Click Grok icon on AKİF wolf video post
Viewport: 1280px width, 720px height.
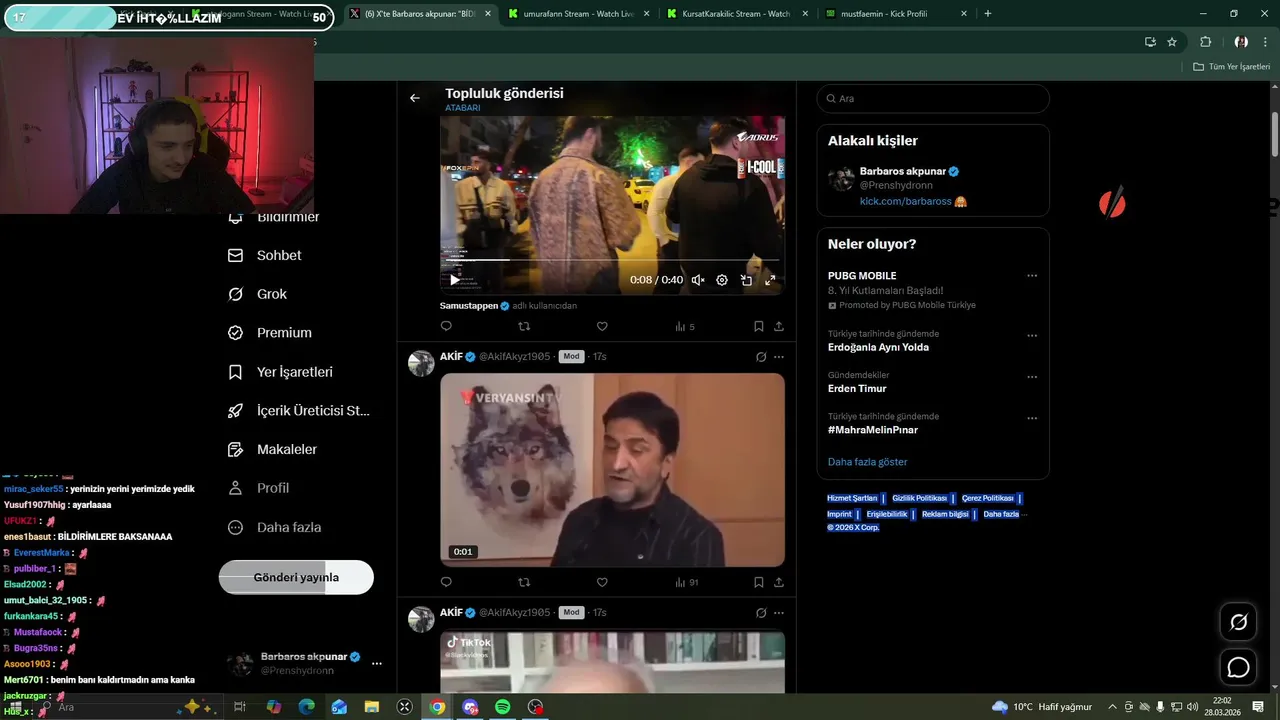tap(761, 357)
